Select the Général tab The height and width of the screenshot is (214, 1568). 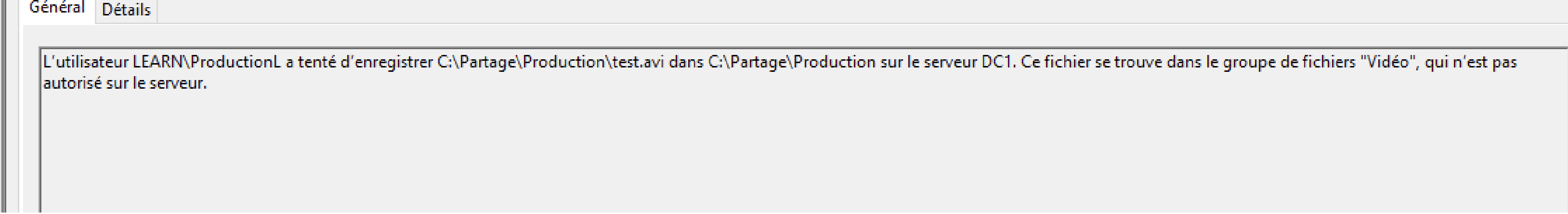tap(57, 9)
